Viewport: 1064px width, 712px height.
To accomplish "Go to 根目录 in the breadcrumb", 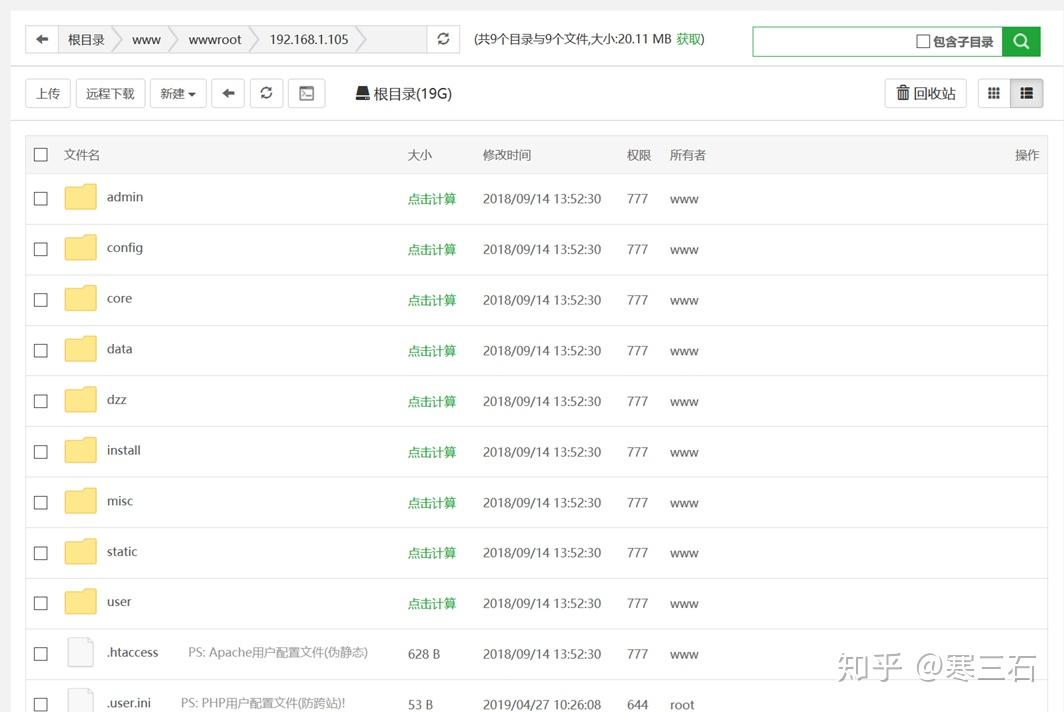I will coord(86,39).
